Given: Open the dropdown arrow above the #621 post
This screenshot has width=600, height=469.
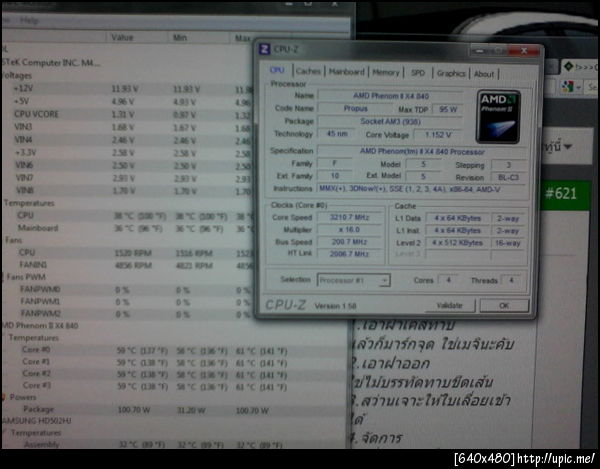Looking at the screenshot, I should 568,147.
